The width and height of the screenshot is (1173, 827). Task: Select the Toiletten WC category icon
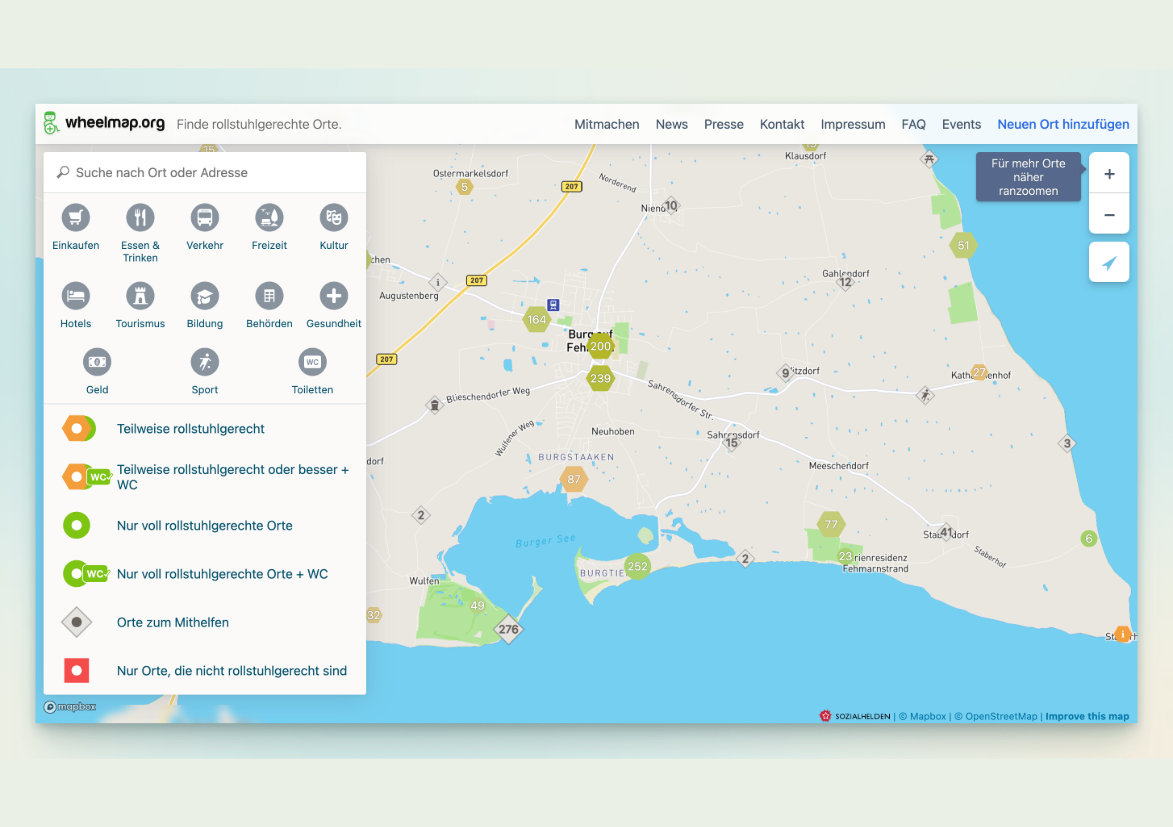pyautogui.click(x=312, y=362)
